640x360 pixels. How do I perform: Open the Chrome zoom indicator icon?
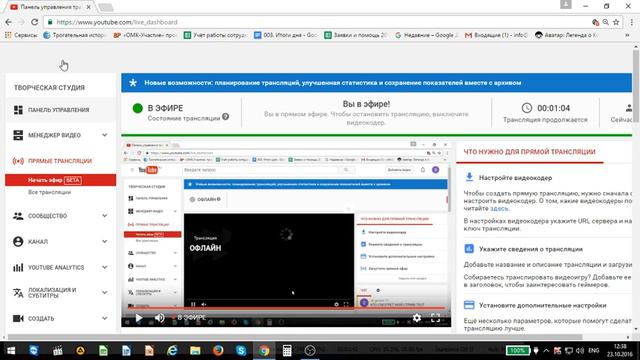tap(606, 22)
